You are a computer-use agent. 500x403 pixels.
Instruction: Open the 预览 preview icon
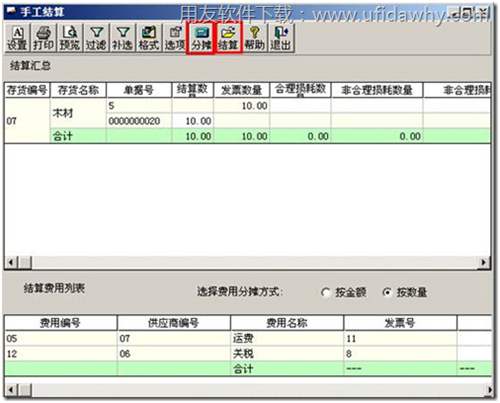point(70,38)
